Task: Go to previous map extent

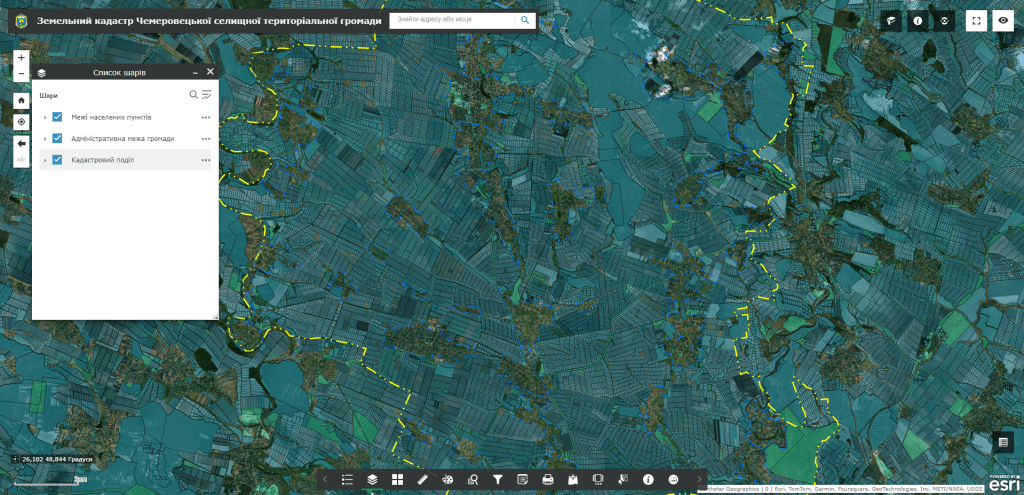Action: click(22, 143)
